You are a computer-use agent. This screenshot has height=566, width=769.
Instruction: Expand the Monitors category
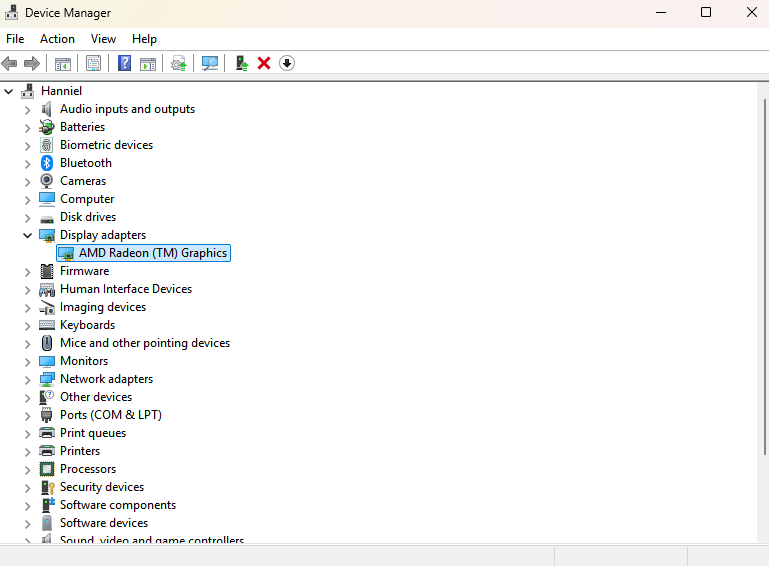pos(27,362)
